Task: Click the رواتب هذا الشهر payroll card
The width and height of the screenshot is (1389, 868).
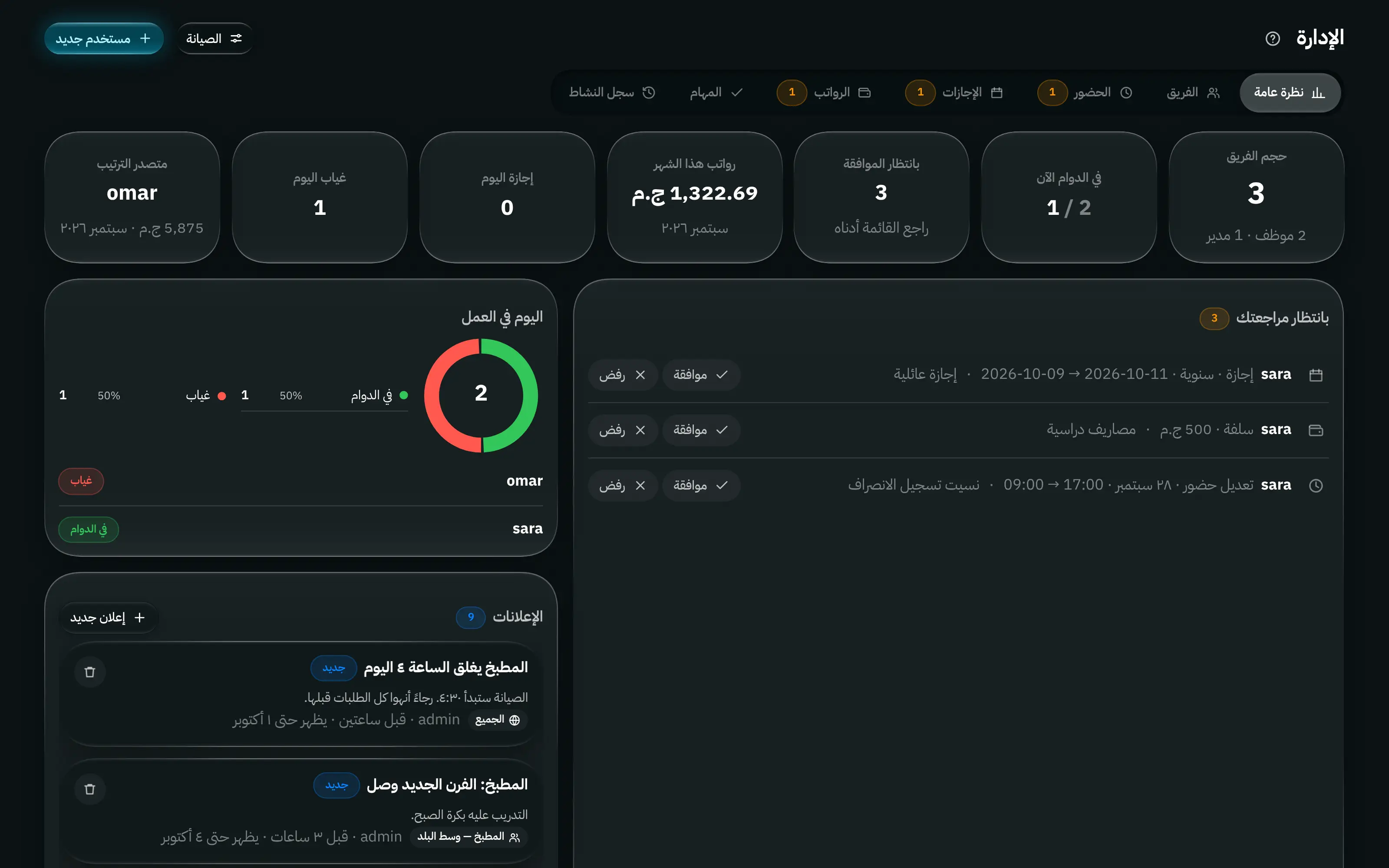Action: [694, 197]
